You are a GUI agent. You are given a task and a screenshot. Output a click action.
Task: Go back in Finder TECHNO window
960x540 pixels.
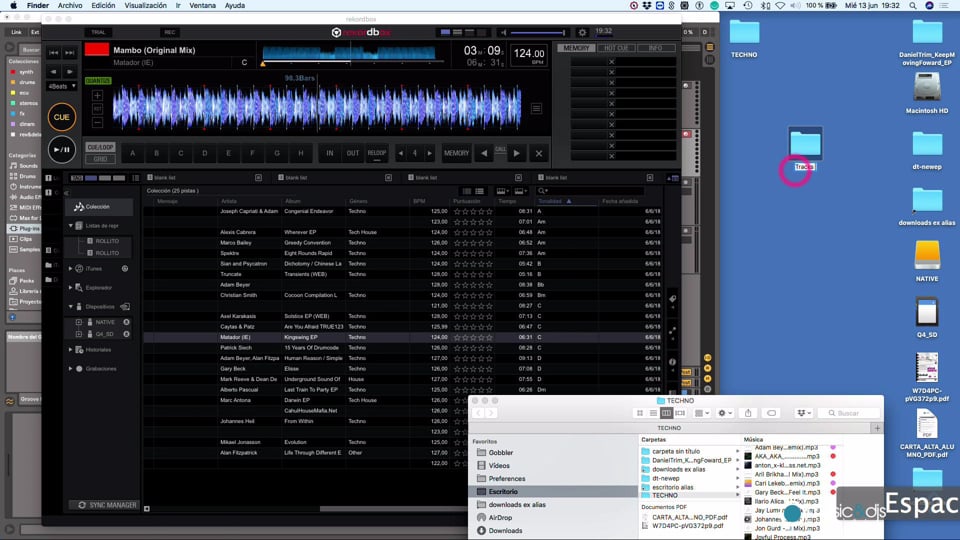(479, 413)
